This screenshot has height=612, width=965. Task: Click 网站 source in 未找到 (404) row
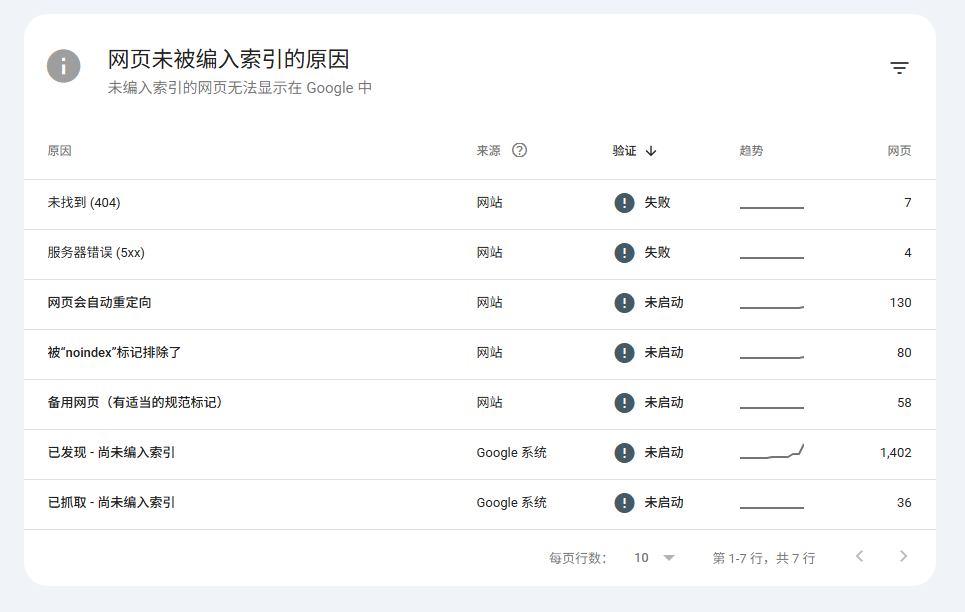489,203
